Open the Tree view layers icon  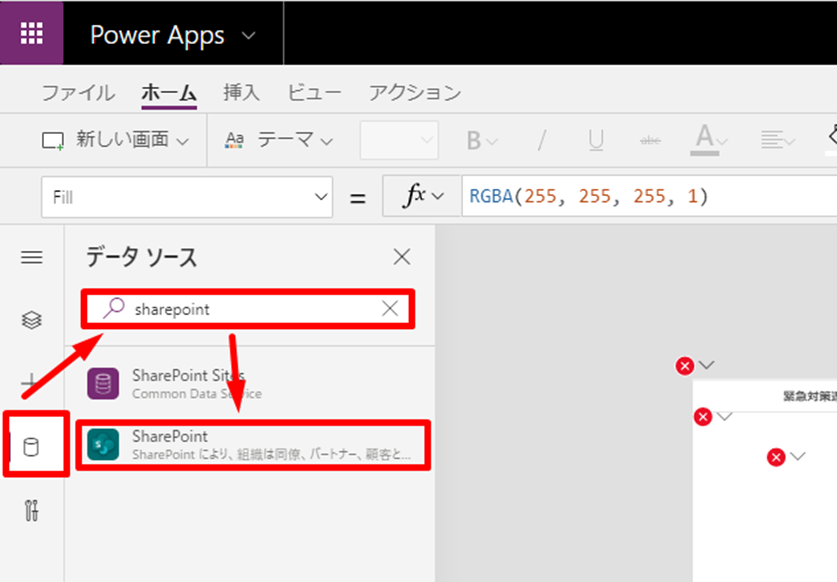31,320
